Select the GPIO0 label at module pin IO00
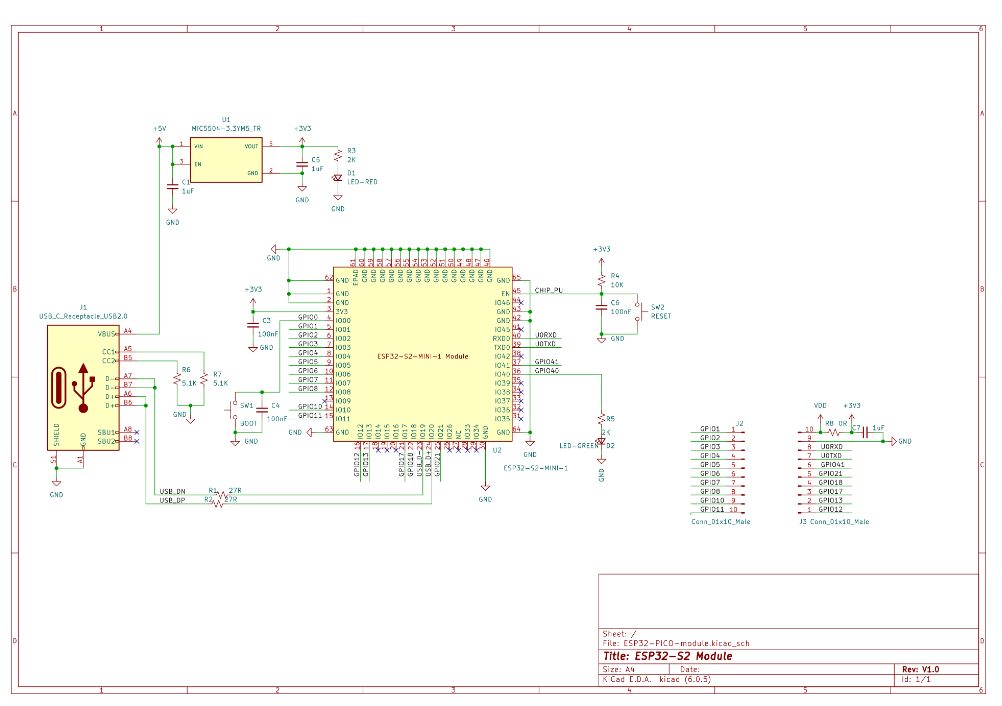This screenshot has width=1002, height=706. (x=308, y=317)
